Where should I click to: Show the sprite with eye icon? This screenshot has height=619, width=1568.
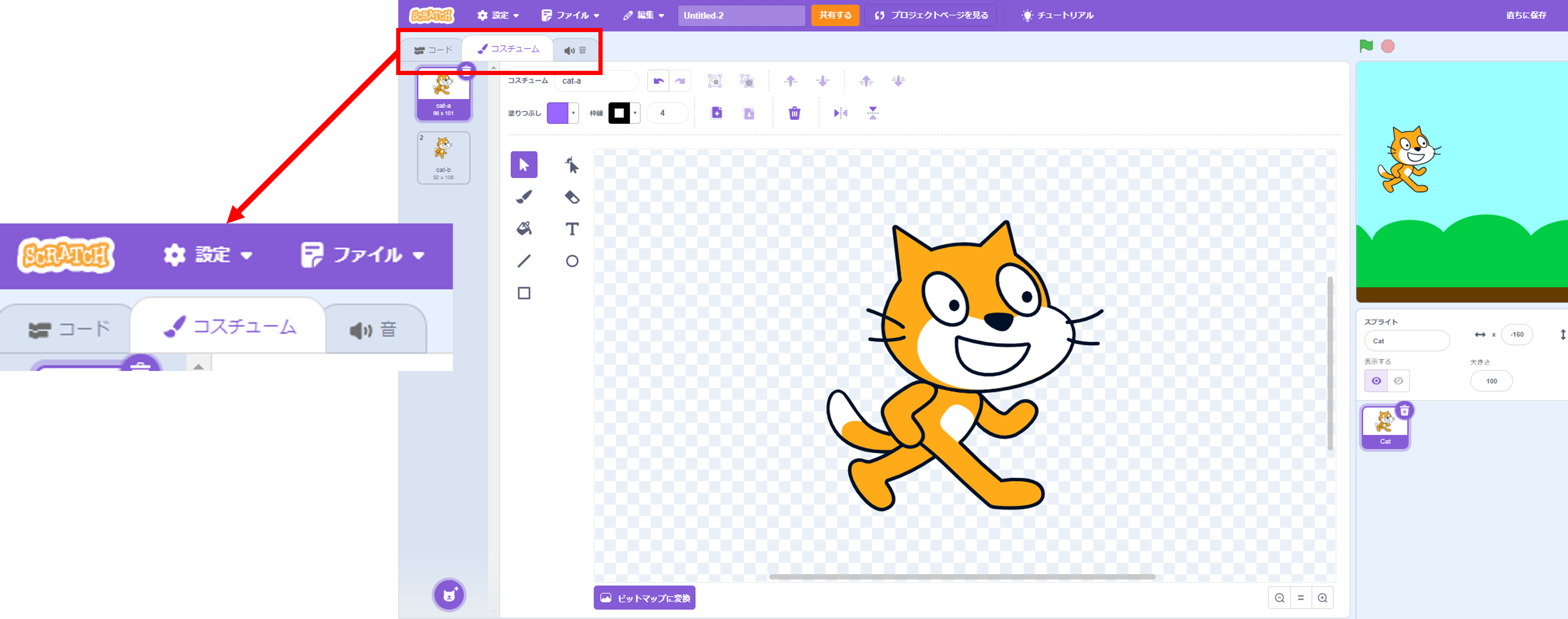click(x=1376, y=381)
